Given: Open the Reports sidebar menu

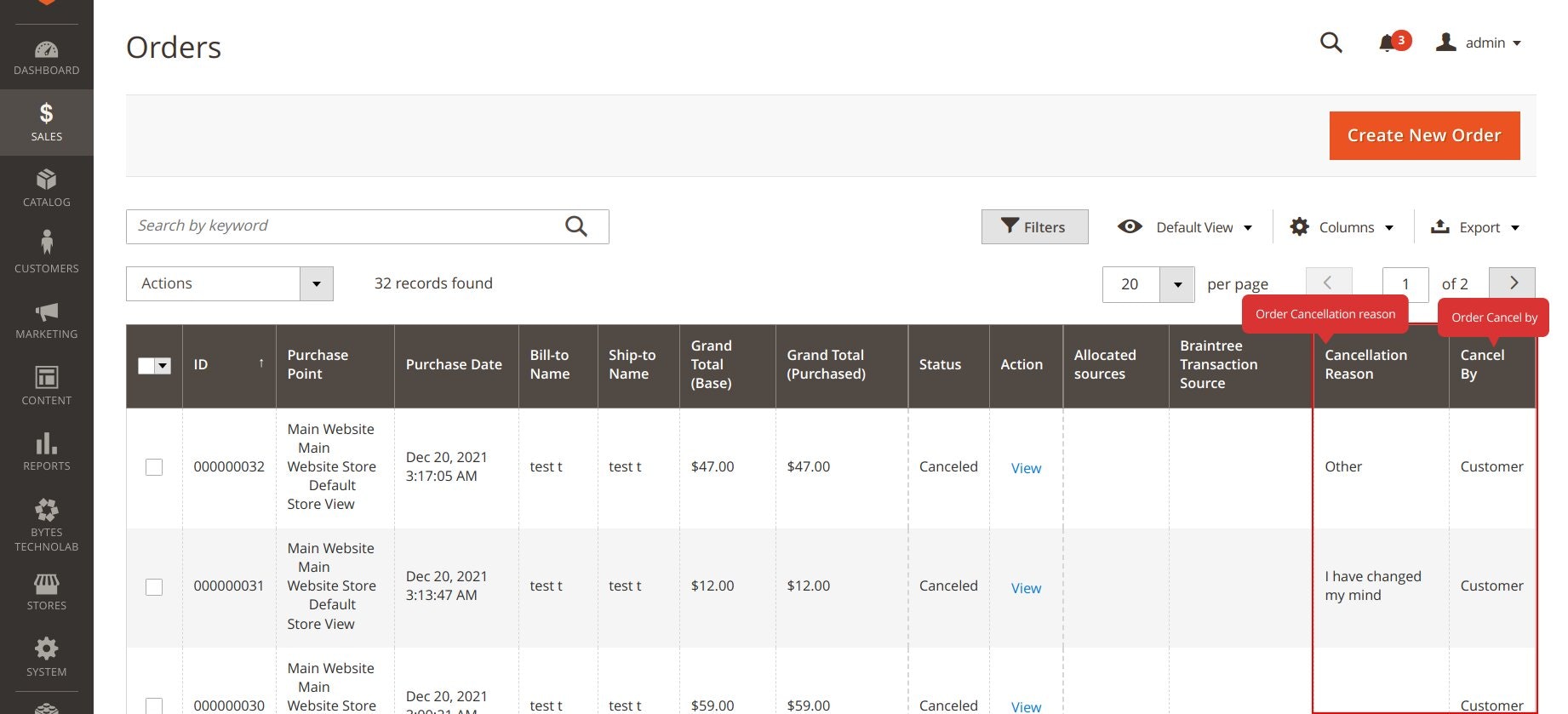Looking at the screenshot, I should tap(47, 452).
